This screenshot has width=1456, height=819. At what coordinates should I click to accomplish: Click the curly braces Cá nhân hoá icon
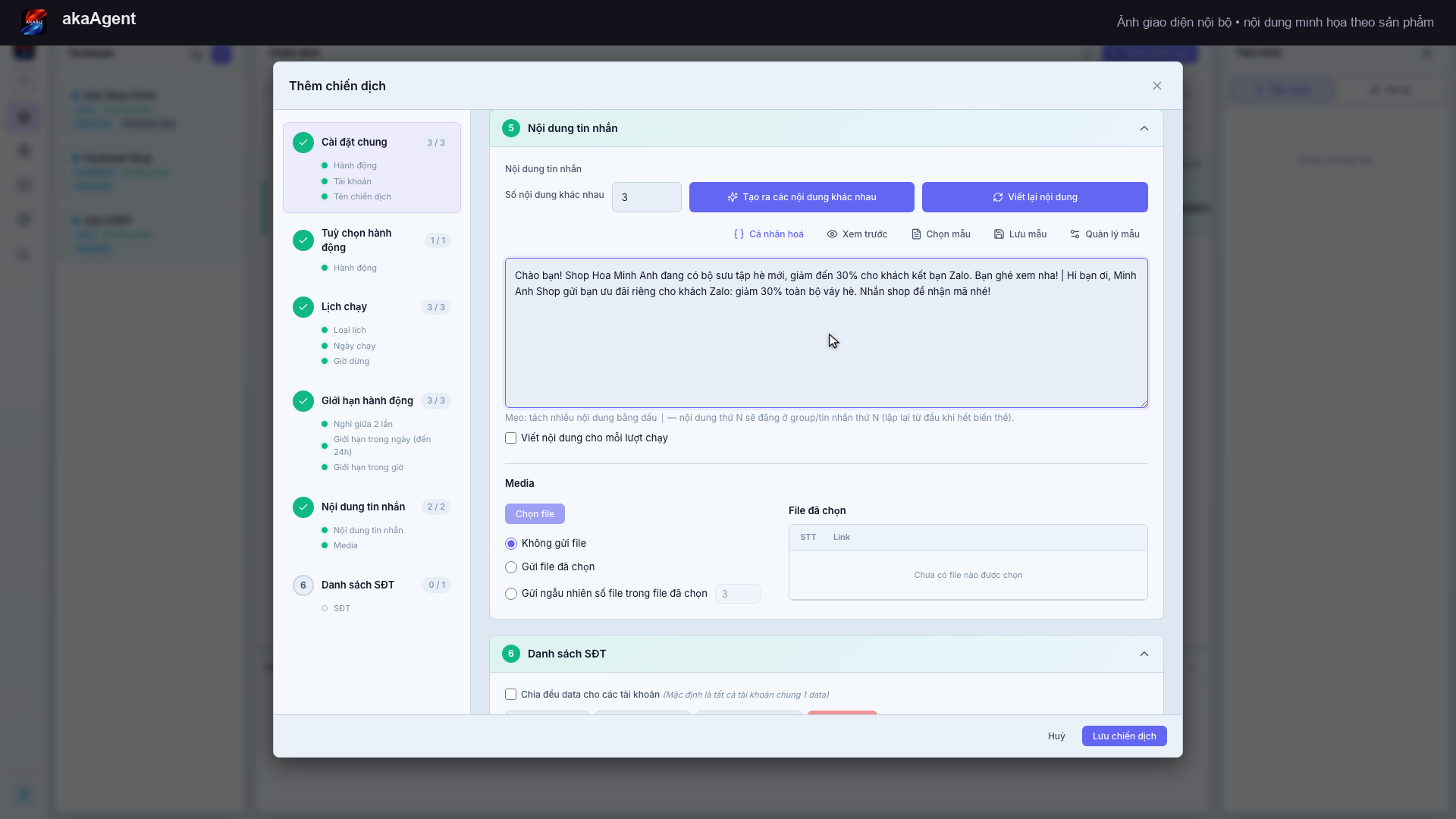[x=739, y=234]
